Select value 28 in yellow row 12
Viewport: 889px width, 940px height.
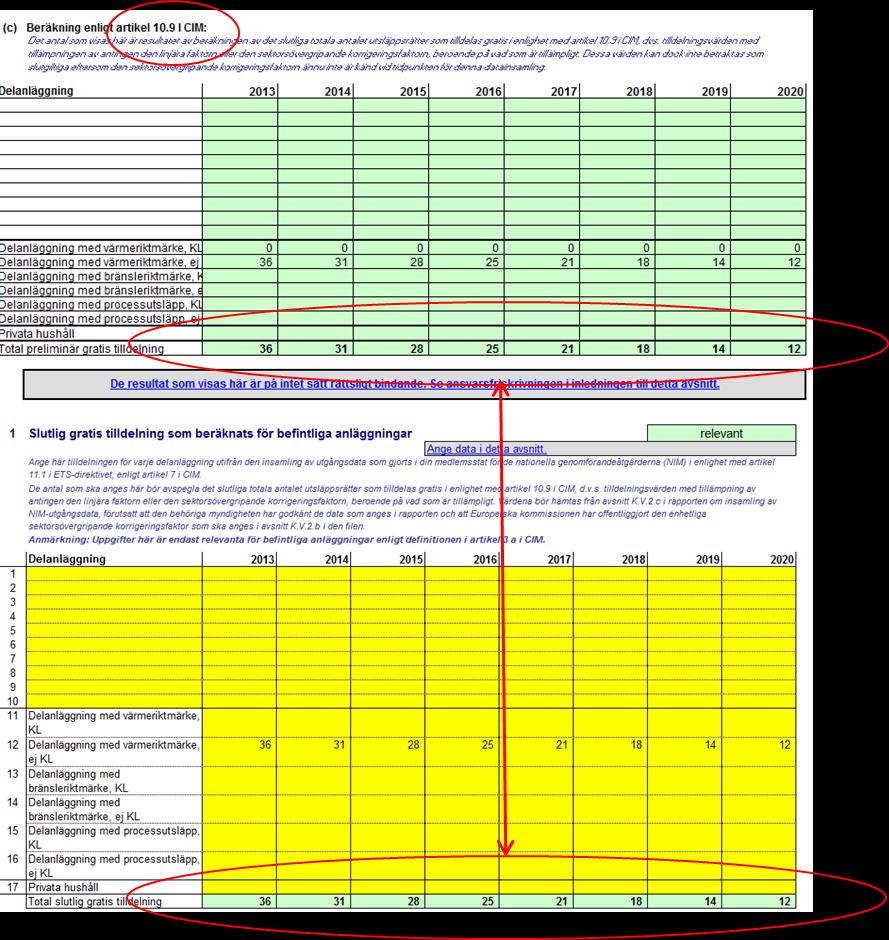pyautogui.click(x=414, y=745)
